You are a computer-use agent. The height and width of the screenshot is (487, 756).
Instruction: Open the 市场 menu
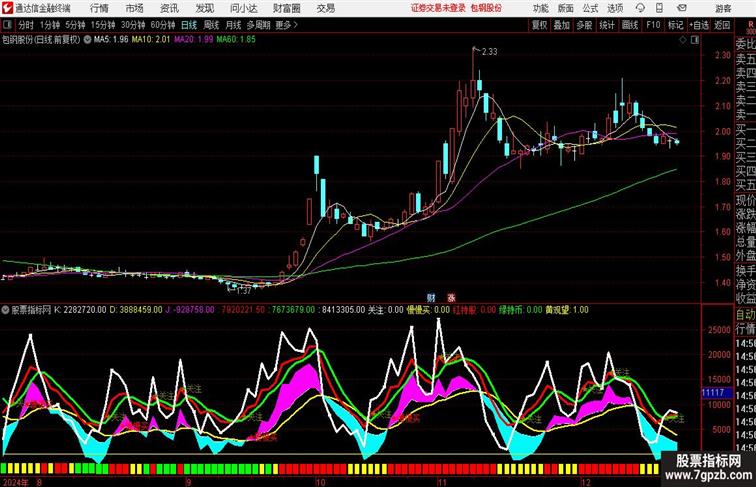[134, 8]
